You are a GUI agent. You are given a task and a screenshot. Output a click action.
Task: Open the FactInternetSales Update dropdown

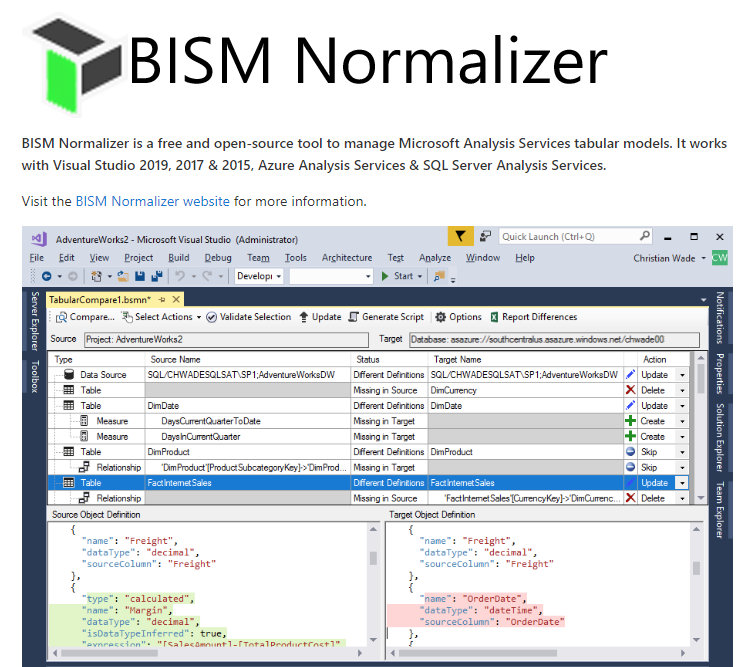[x=682, y=483]
